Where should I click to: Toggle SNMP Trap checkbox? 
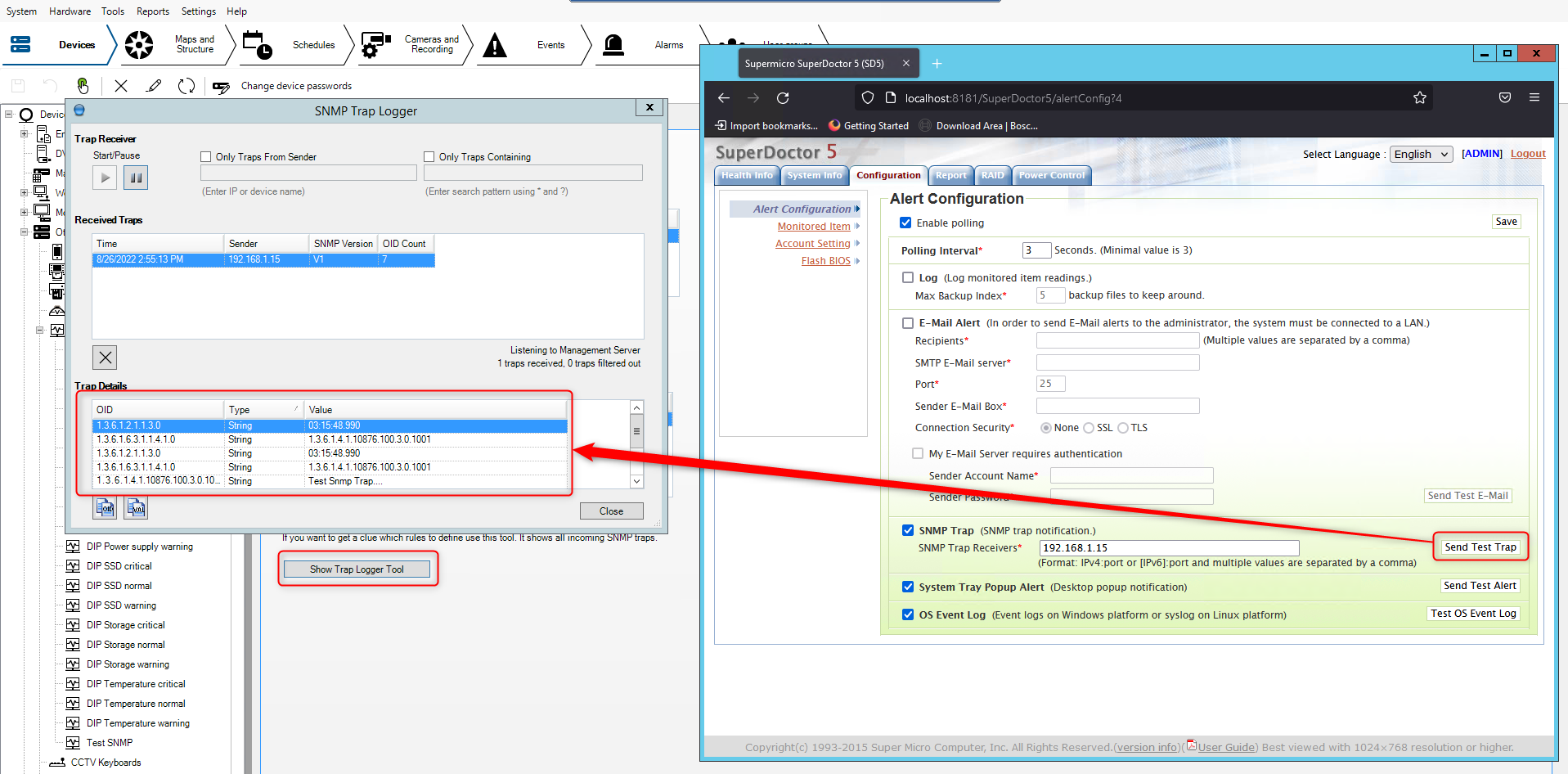[x=908, y=530]
